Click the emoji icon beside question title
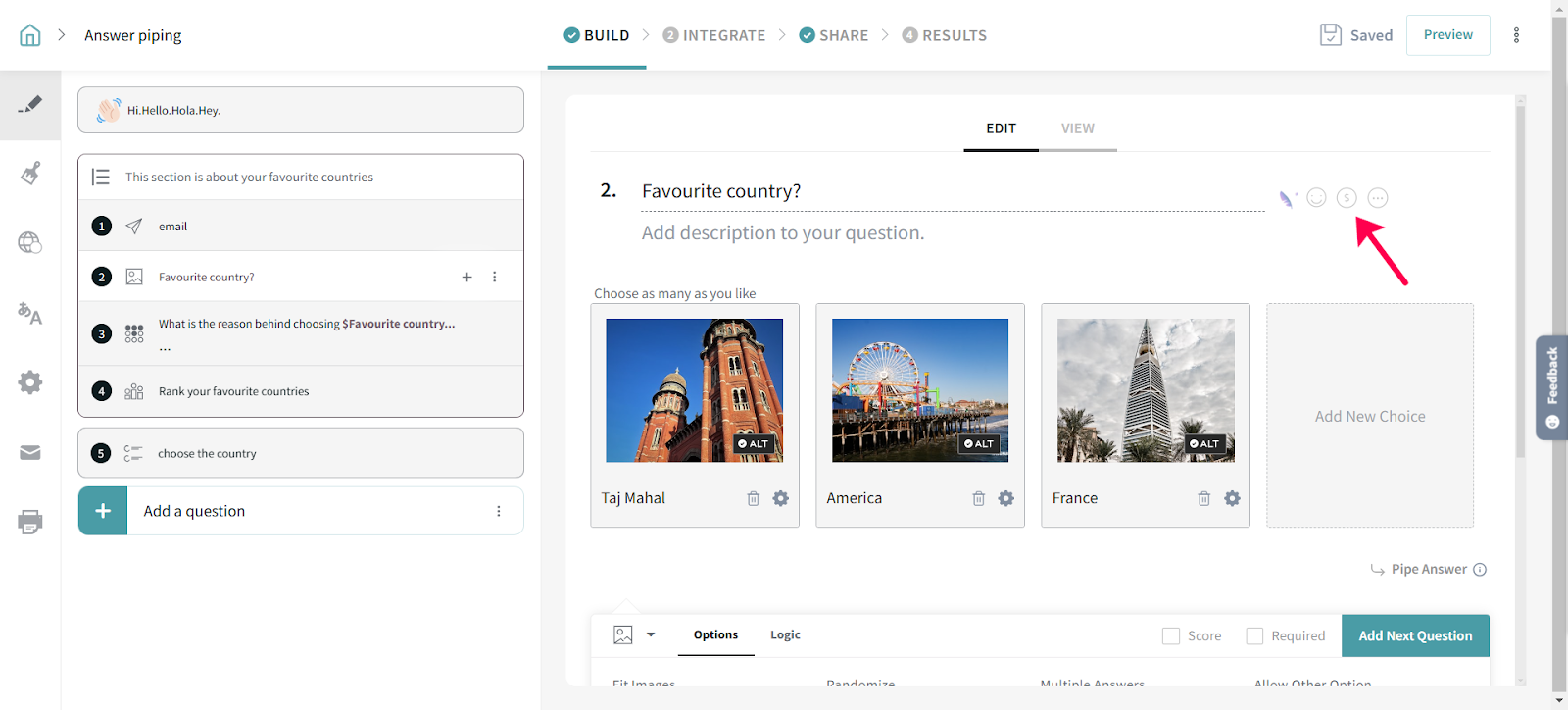 (1317, 198)
